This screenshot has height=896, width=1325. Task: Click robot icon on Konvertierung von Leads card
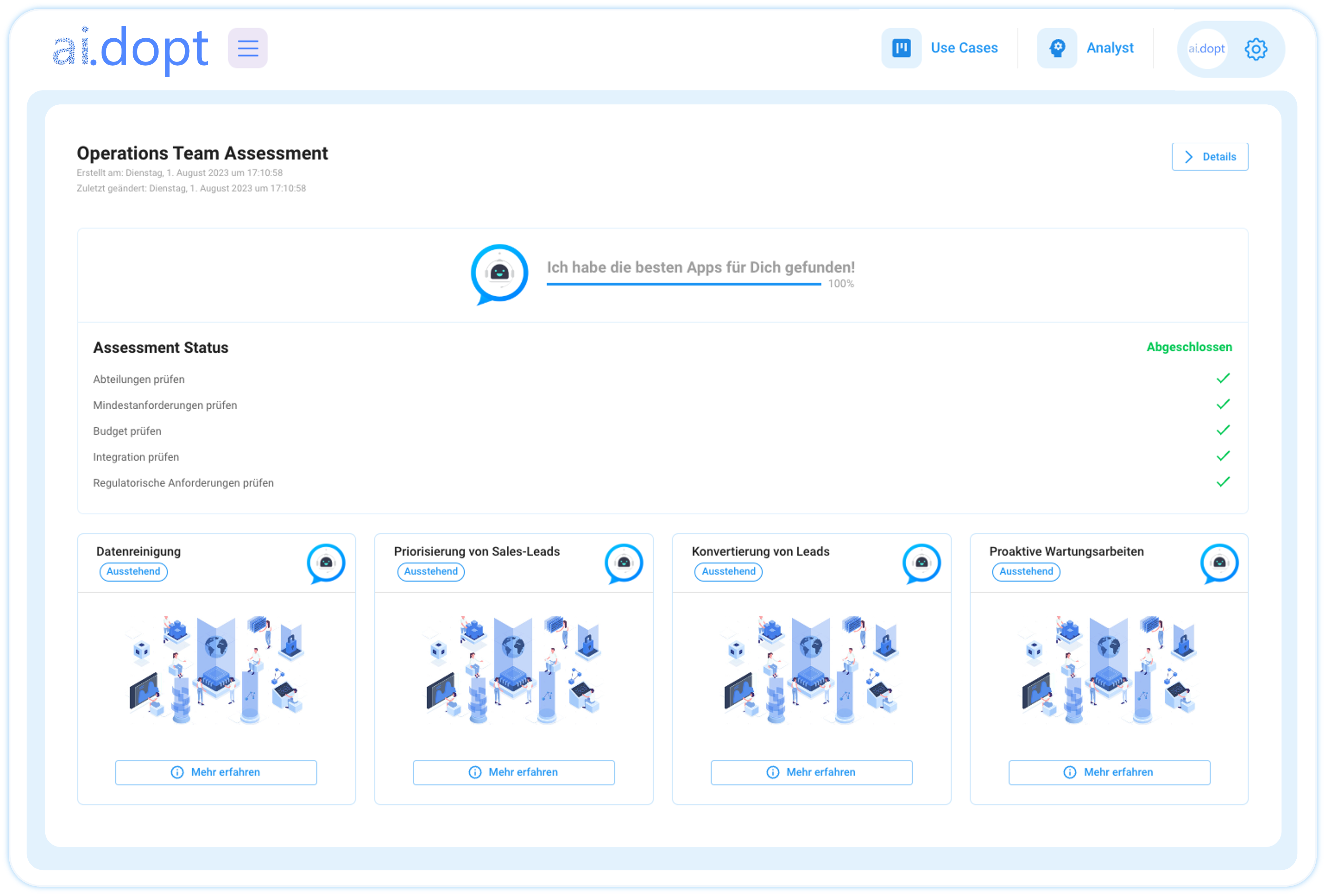click(x=921, y=564)
